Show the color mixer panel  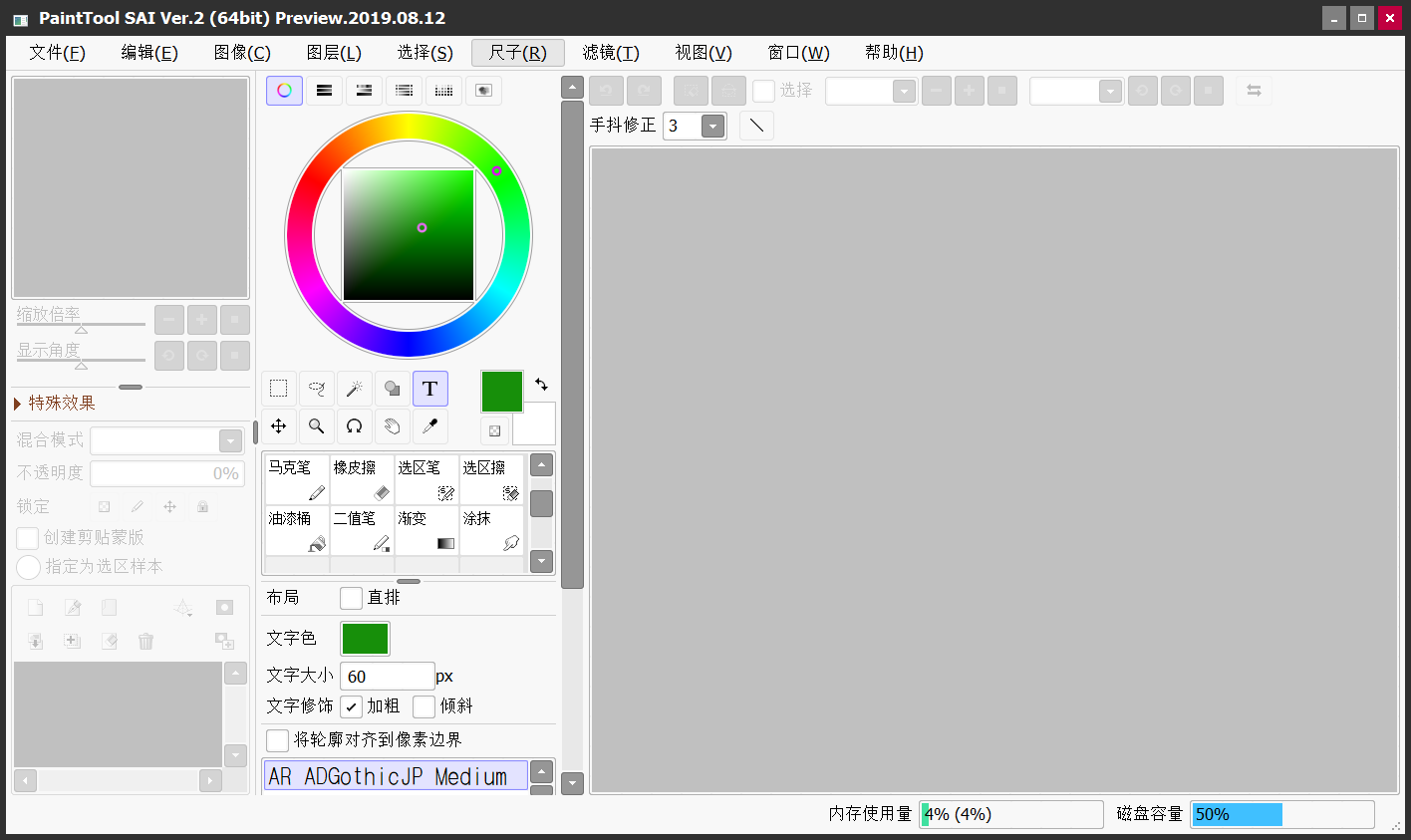pyautogui.click(x=404, y=91)
